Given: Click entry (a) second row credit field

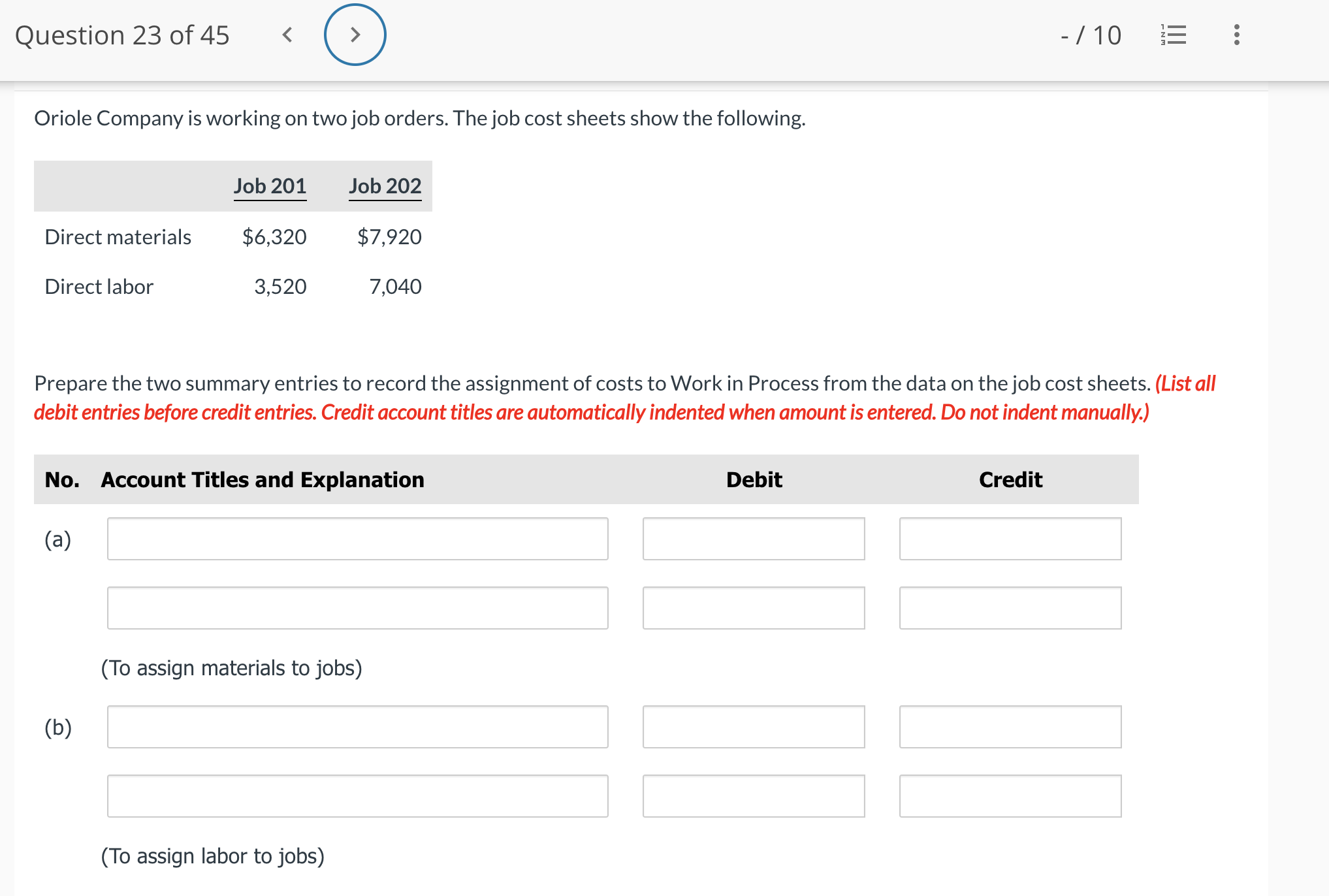Looking at the screenshot, I should tap(1010, 608).
